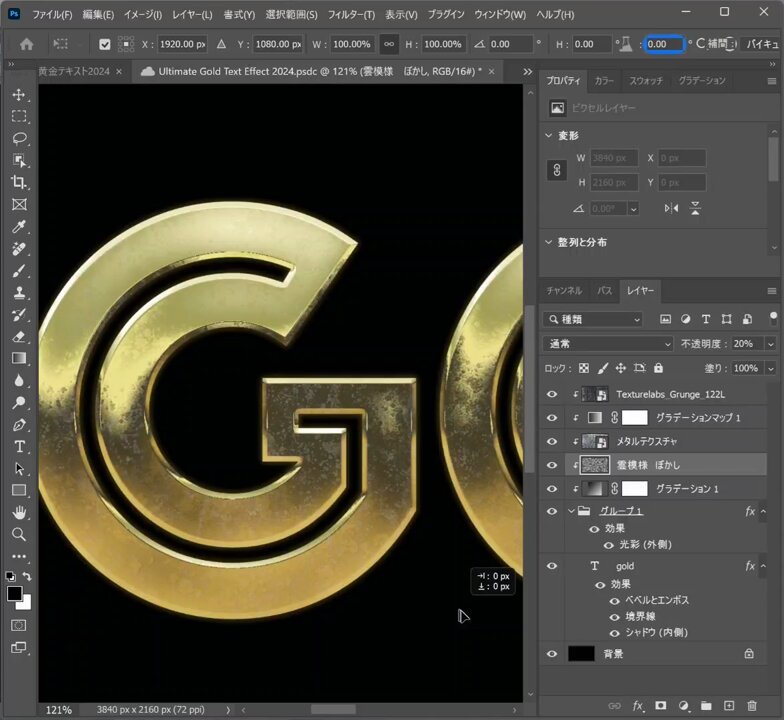Click the X position field in options bar
The image size is (784, 720).
click(182, 44)
